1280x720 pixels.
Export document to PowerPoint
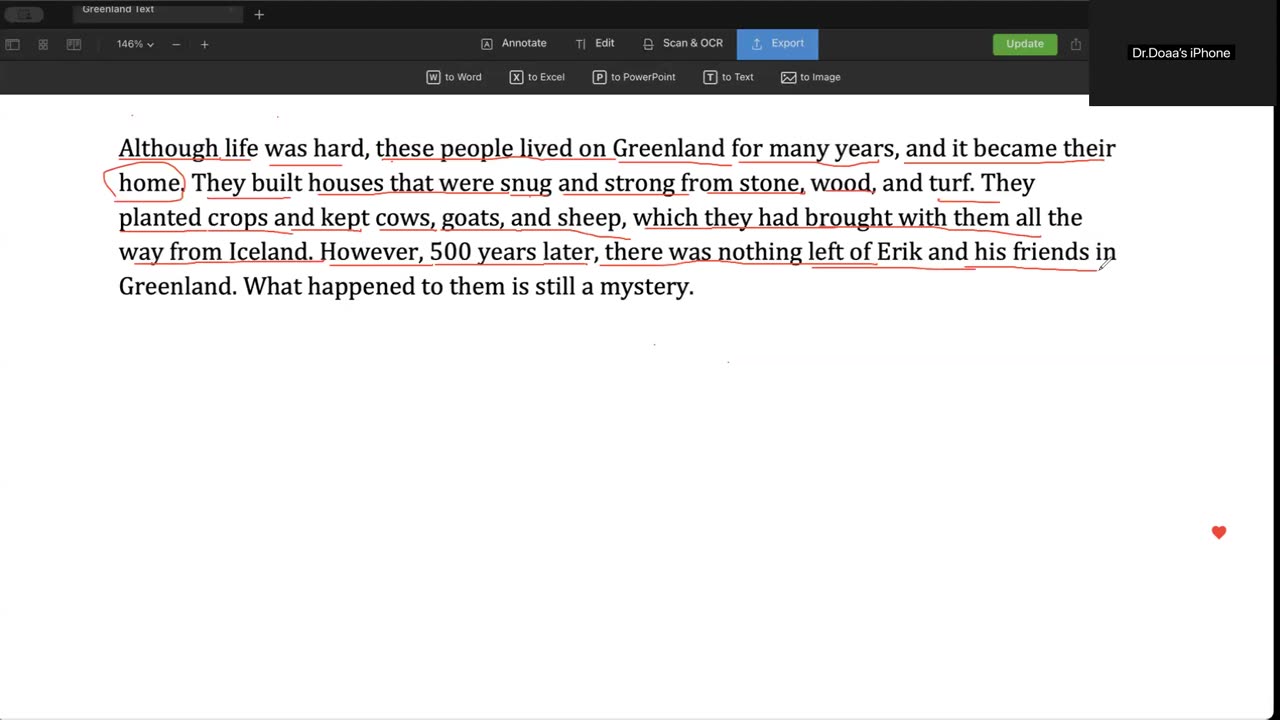pyautogui.click(x=634, y=77)
